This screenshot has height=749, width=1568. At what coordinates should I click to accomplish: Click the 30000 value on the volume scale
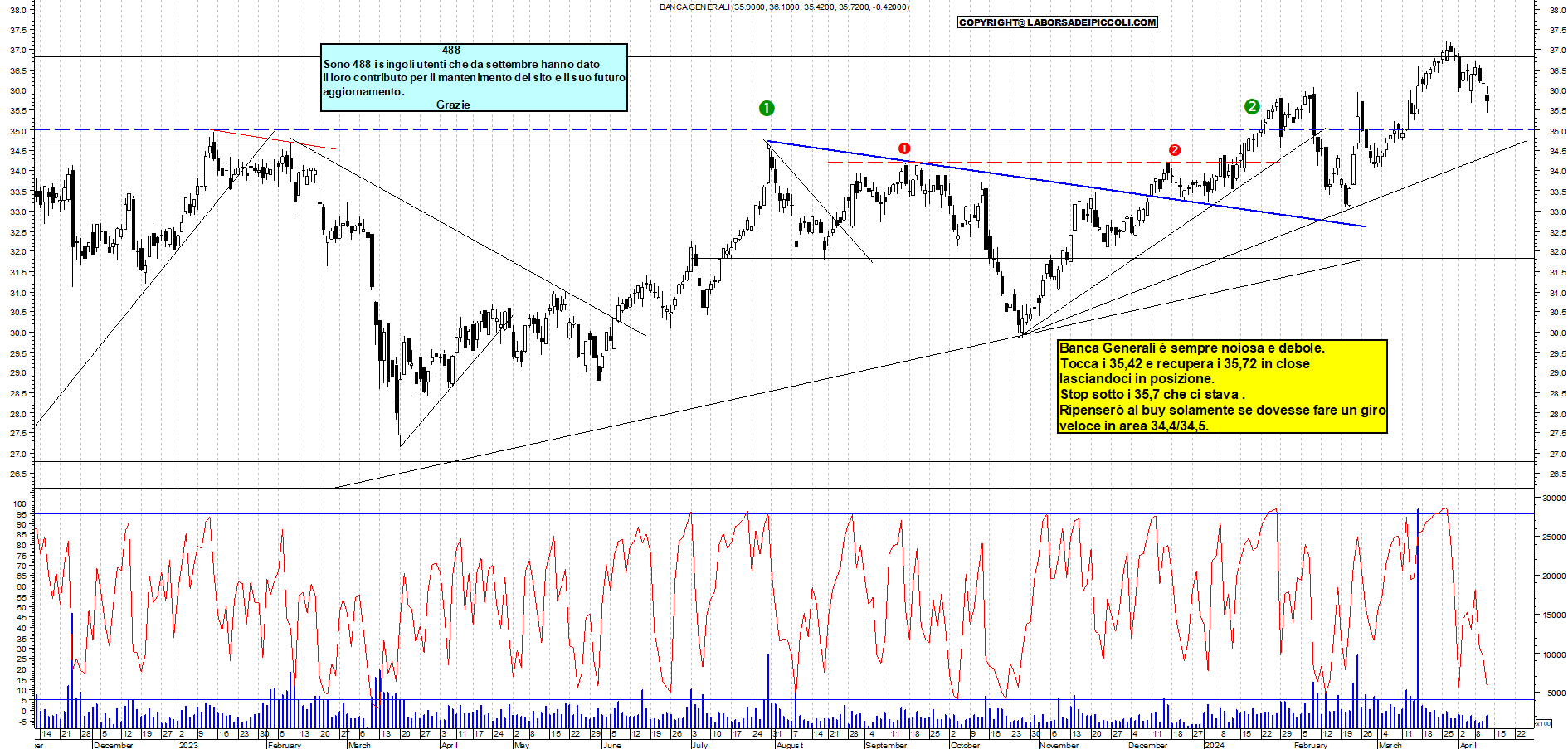tap(1554, 498)
